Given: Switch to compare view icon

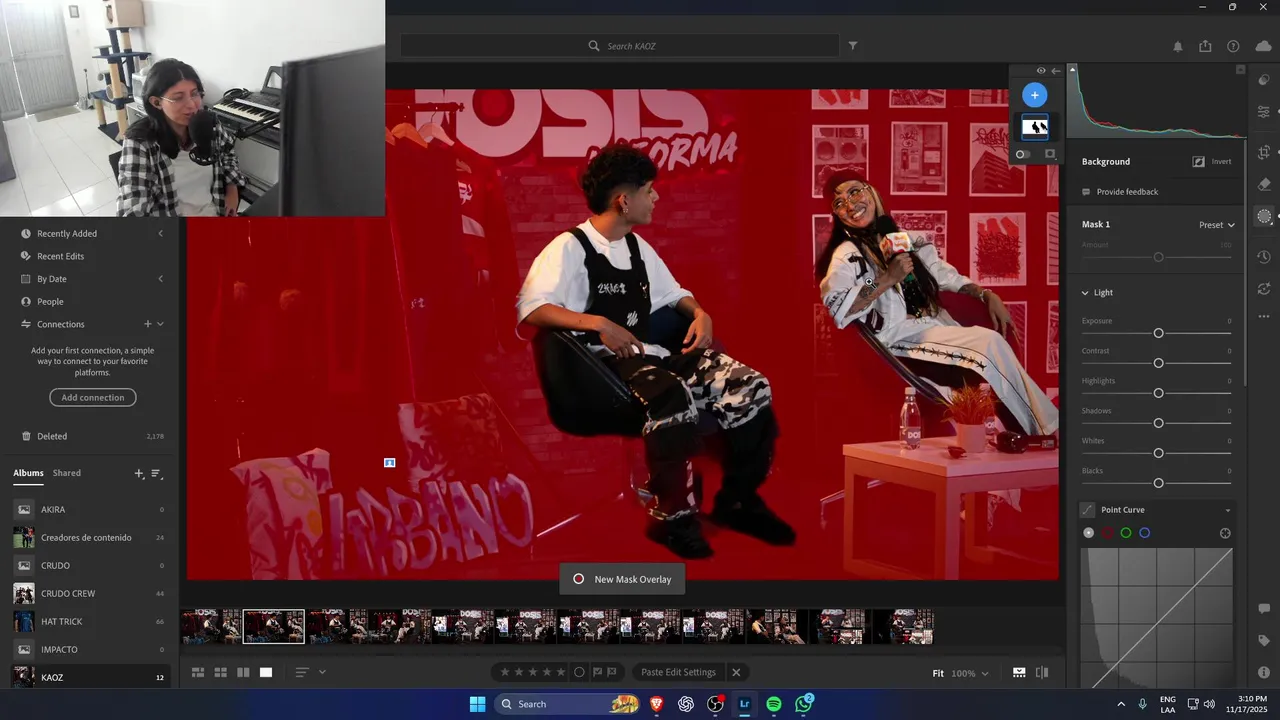Looking at the screenshot, I should click(243, 672).
